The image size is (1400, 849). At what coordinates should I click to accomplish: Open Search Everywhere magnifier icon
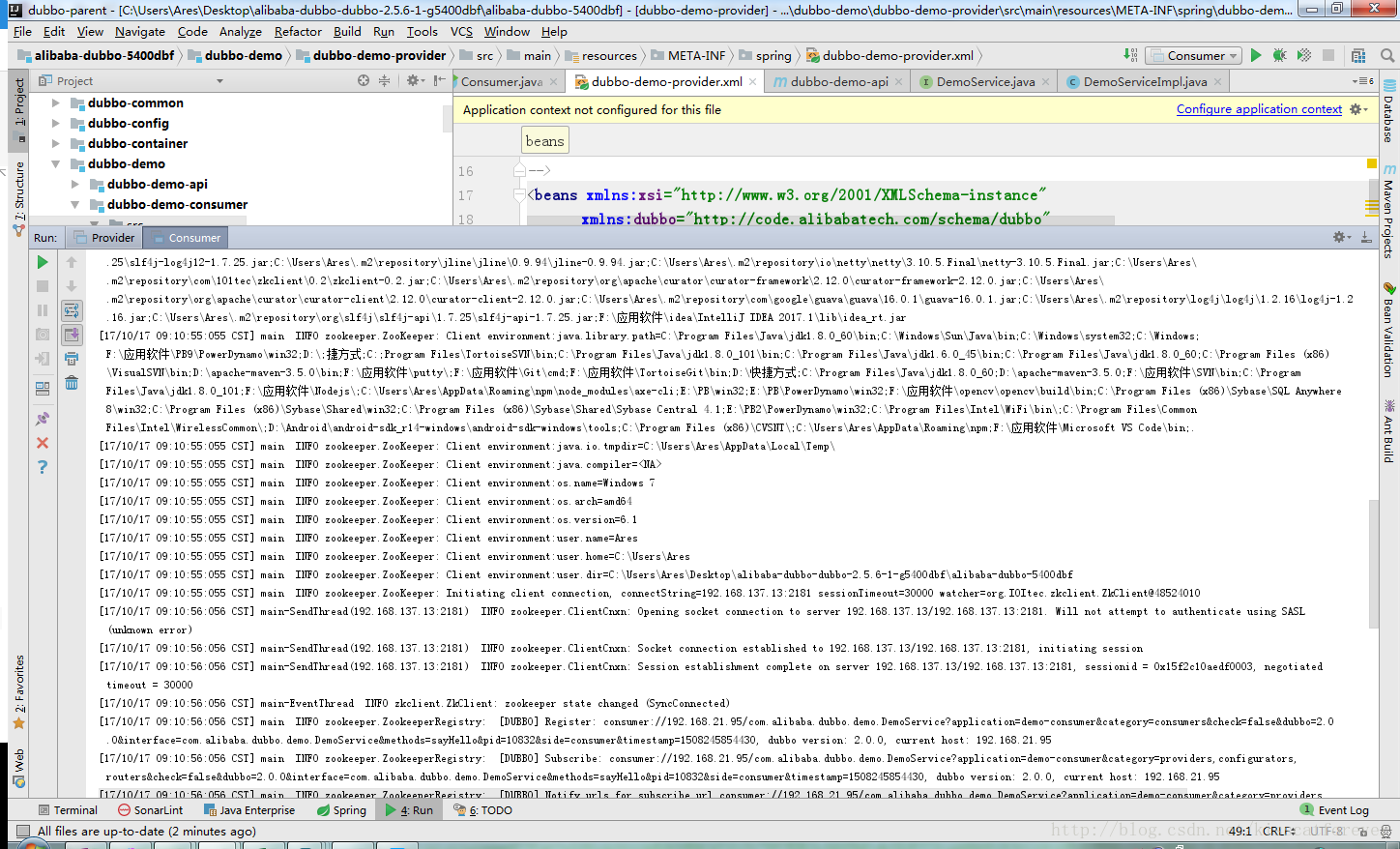(1386, 55)
